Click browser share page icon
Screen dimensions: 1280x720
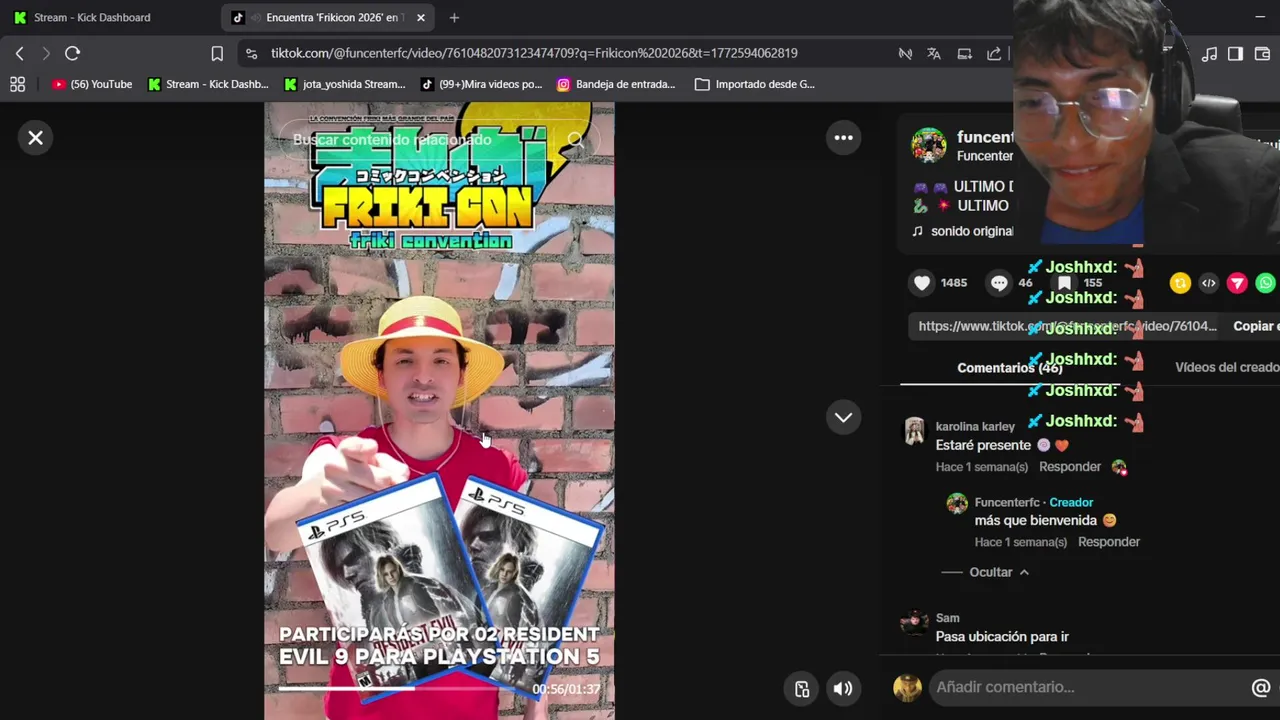click(x=994, y=53)
